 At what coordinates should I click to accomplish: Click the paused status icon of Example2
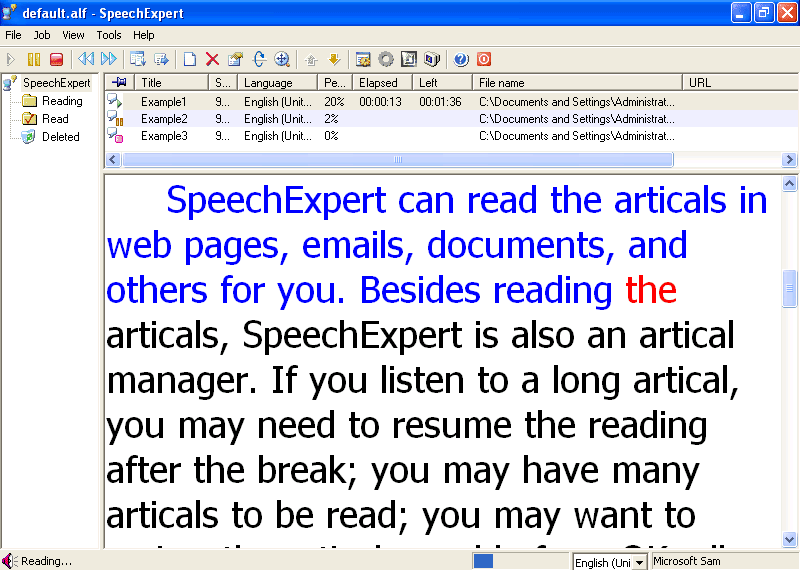coord(115,118)
